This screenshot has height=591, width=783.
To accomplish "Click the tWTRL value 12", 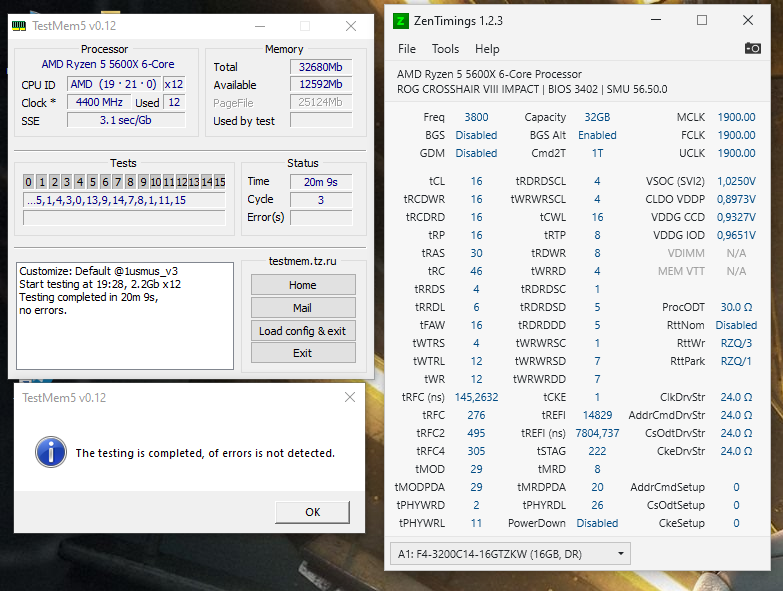I will pos(476,361).
